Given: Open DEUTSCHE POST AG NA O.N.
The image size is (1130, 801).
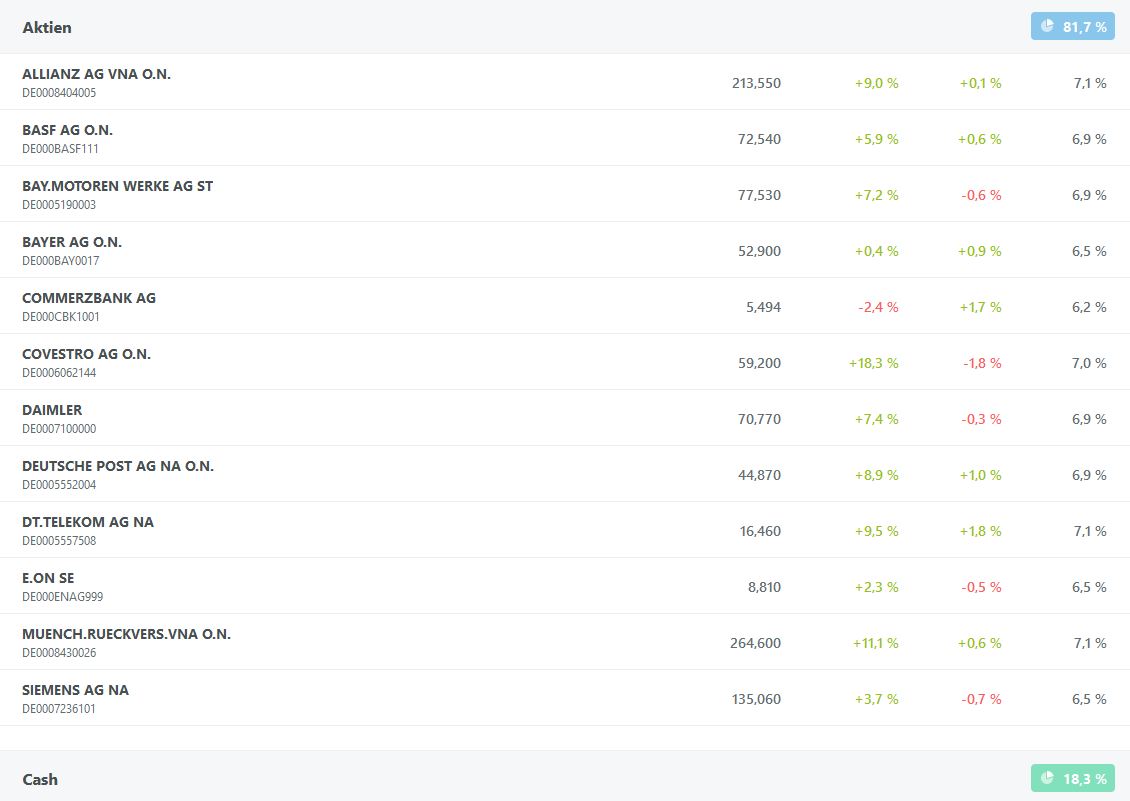Looking at the screenshot, I should pyautogui.click(x=118, y=466).
